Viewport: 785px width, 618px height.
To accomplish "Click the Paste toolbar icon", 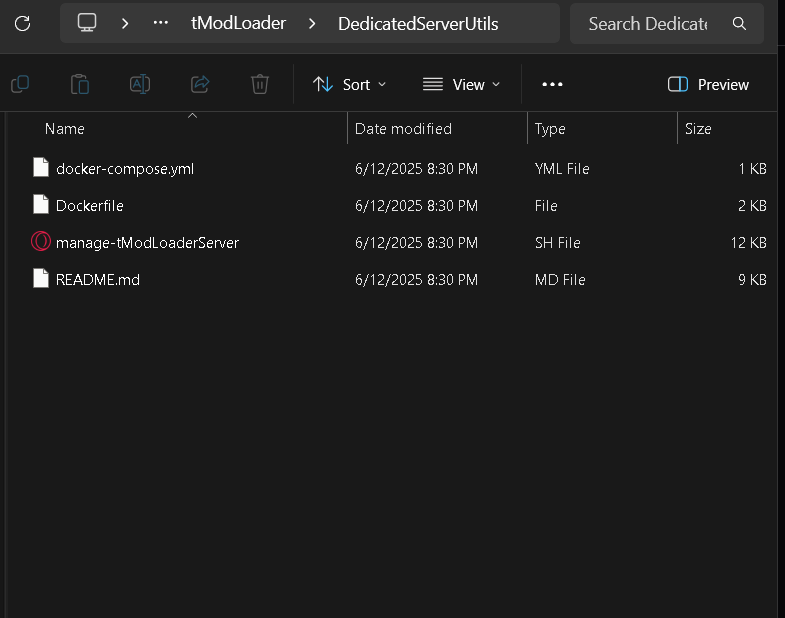I will [x=80, y=84].
